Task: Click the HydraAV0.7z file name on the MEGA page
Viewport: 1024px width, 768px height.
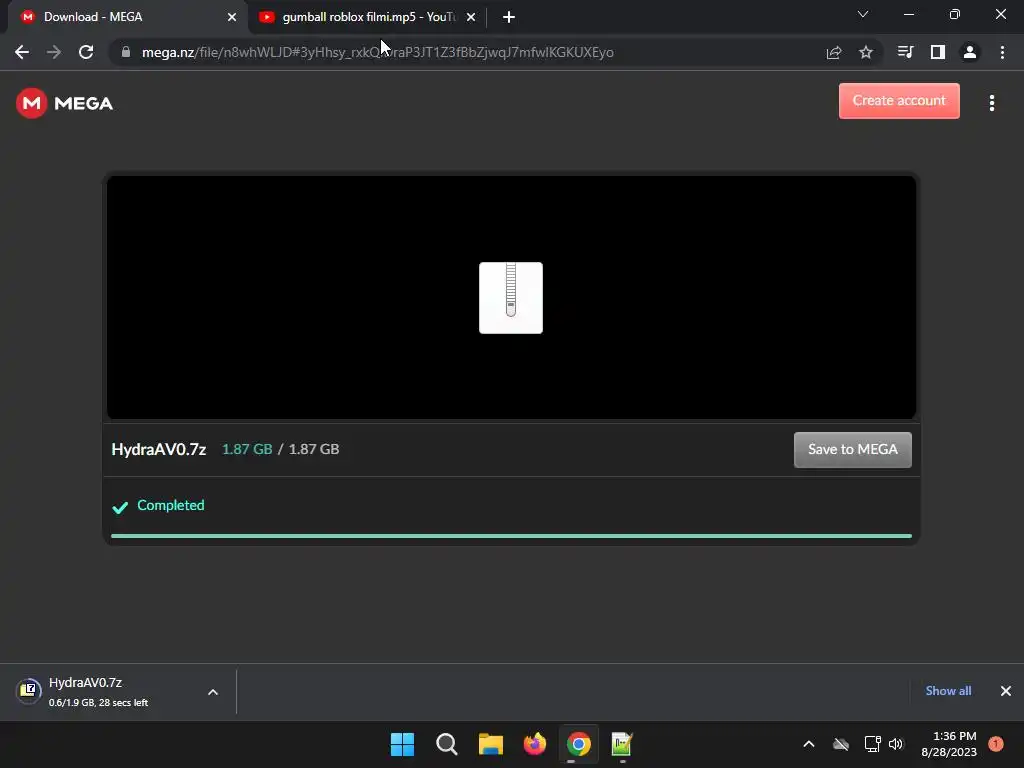Action: [x=159, y=449]
